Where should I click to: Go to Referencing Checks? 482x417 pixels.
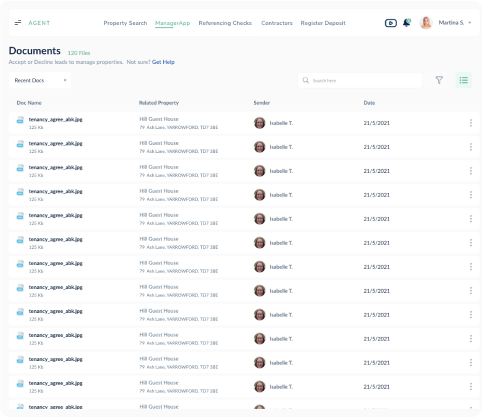coord(225,23)
